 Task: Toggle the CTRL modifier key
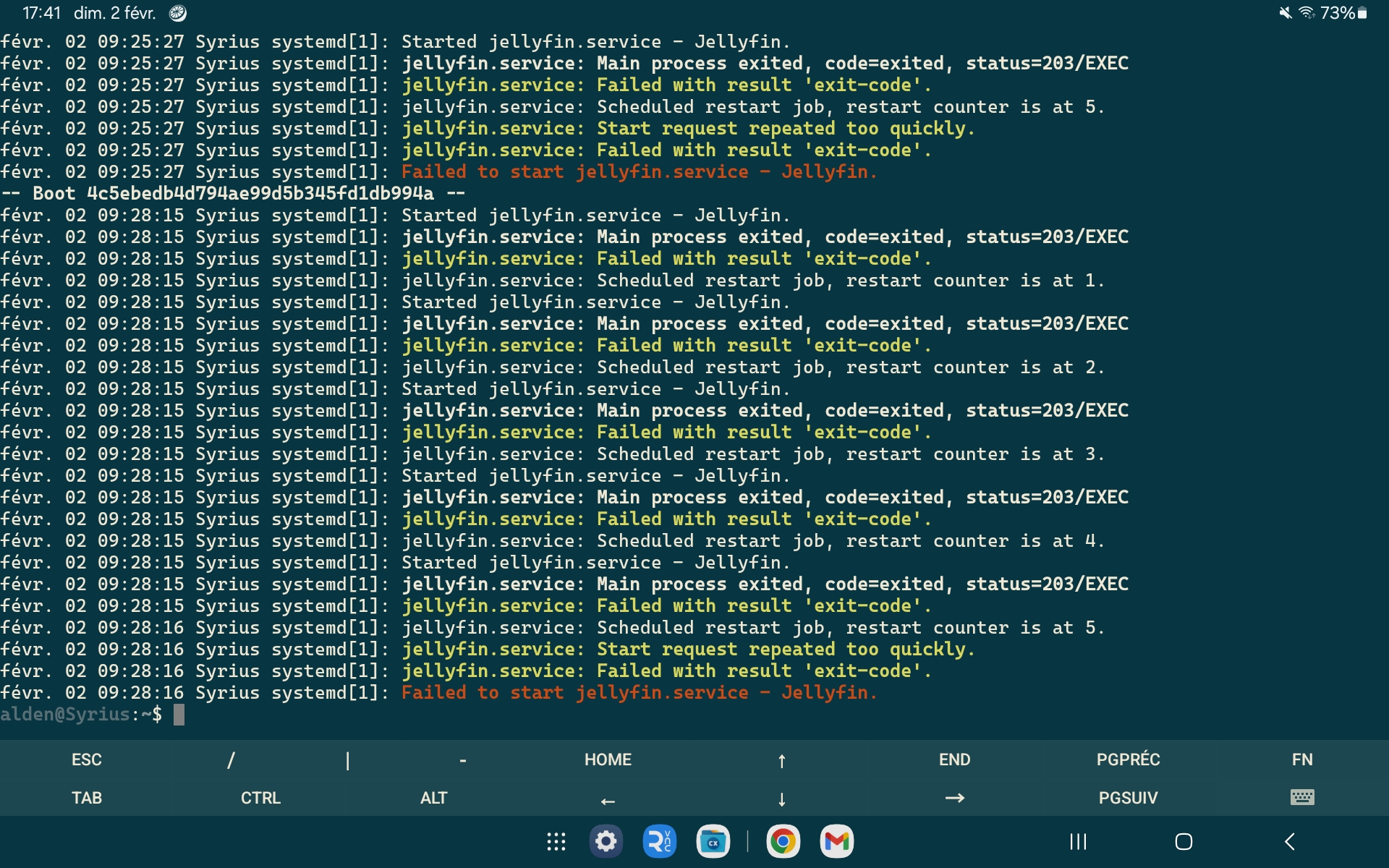pyautogui.click(x=260, y=798)
